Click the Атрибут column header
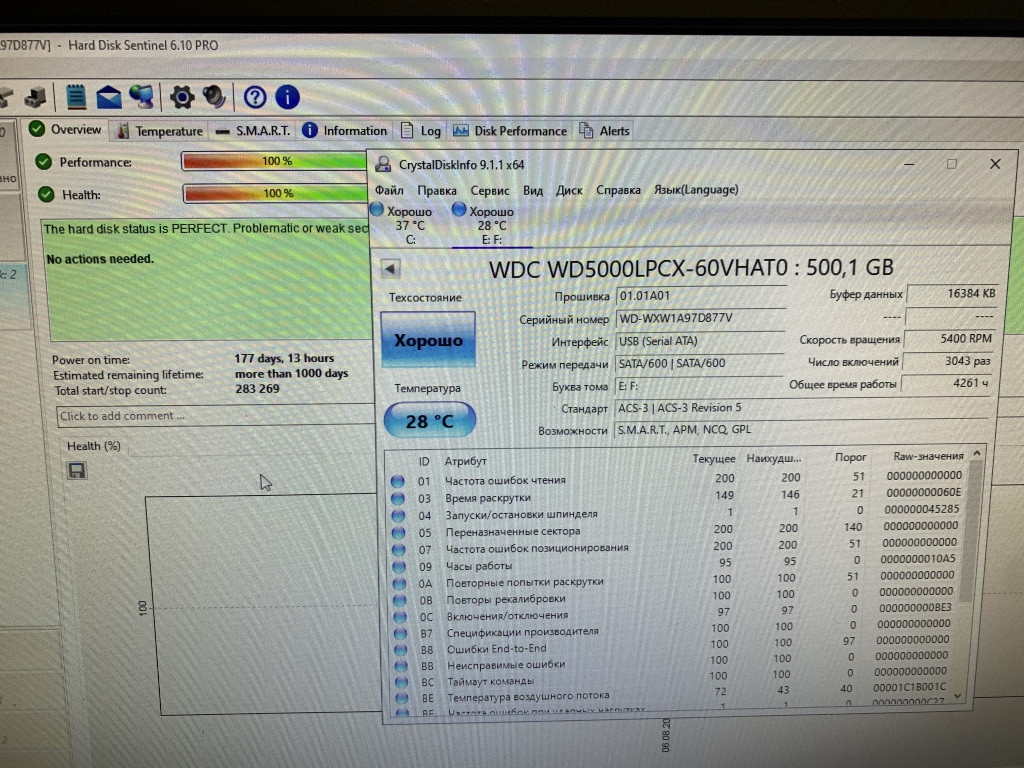Image resolution: width=1024 pixels, height=768 pixels. (466, 461)
